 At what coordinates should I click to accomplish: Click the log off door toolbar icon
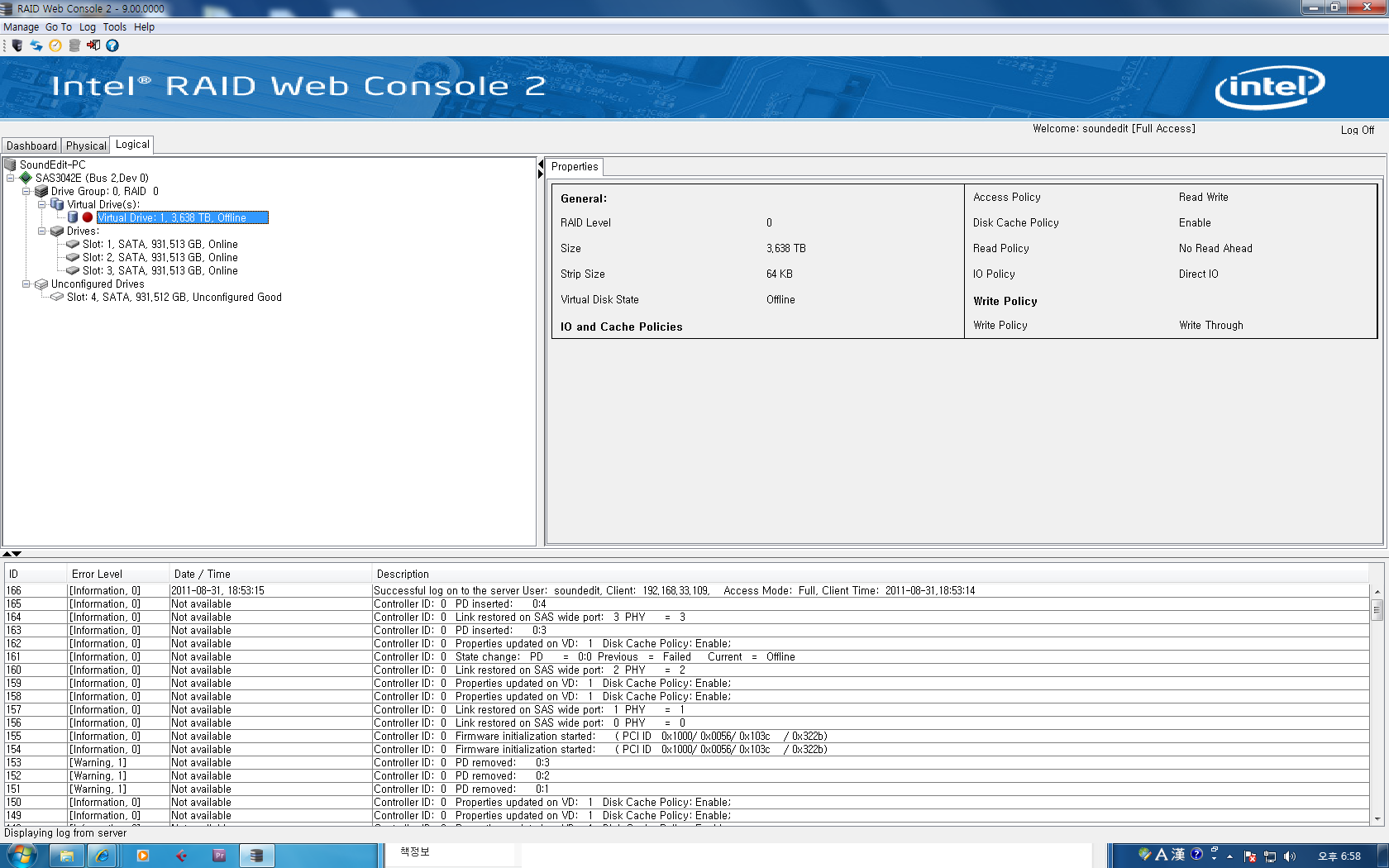point(93,45)
